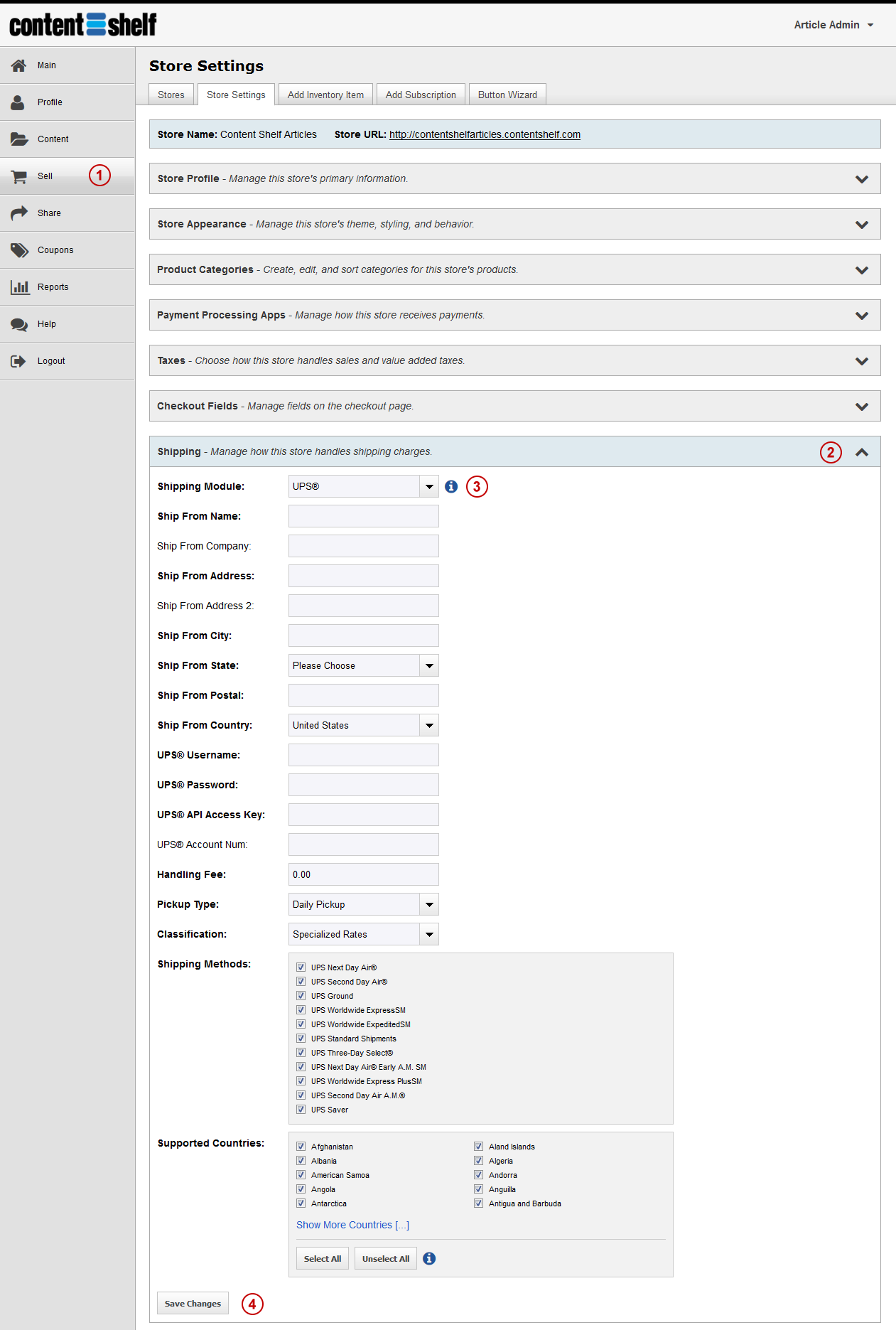Click the Content Shelf logo
Screen dimensions: 896x1330
click(83, 25)
